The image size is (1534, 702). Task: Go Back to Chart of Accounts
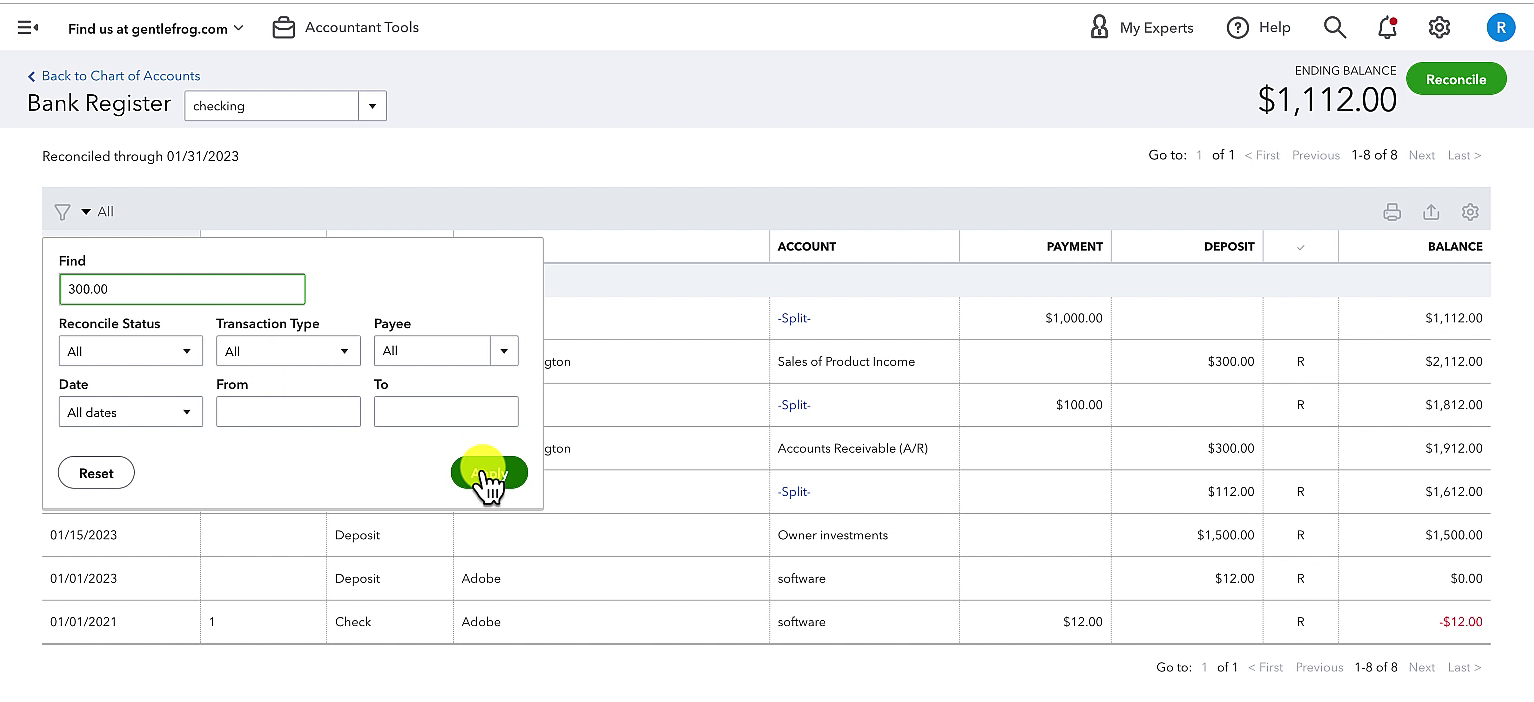pos(114,76)
